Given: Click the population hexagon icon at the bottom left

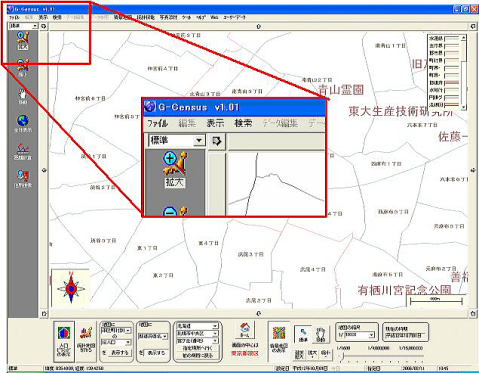Looking at the screenshot, I should (x=64, y=333).
